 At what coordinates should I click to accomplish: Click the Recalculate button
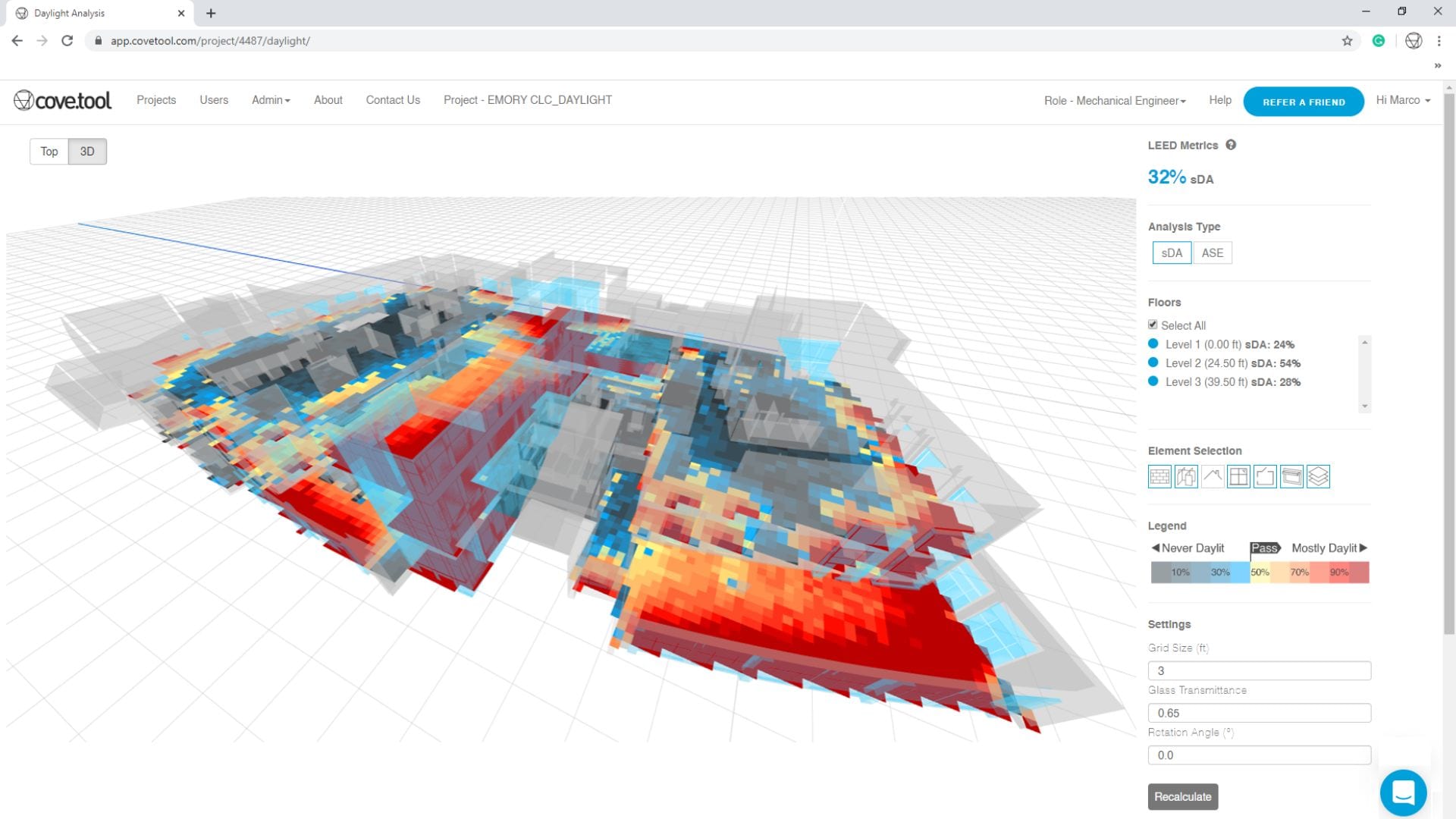pos(1183,797)
